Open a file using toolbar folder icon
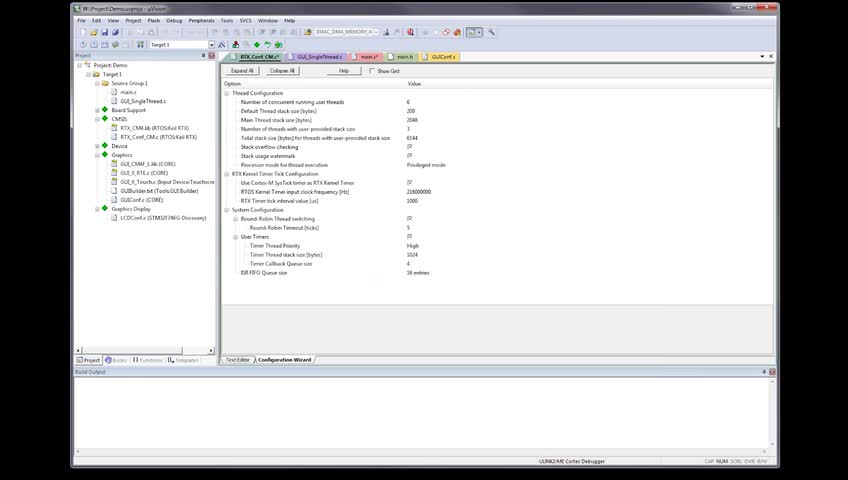The image size is (848, 480). point(94,32)
